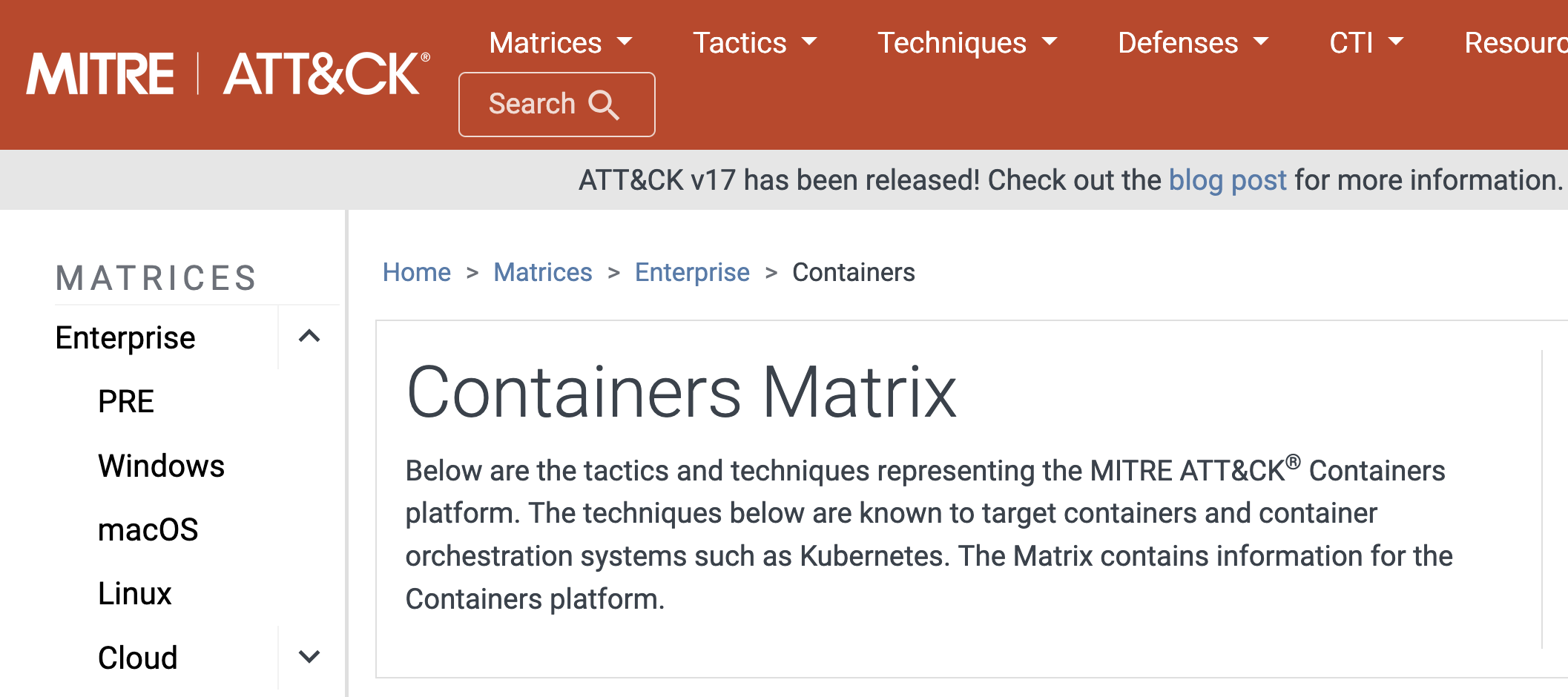Viewport: 1568px width, 697px height.
Task: Open the Tactics dropdown menu
Action: click(x=754, y=42)
